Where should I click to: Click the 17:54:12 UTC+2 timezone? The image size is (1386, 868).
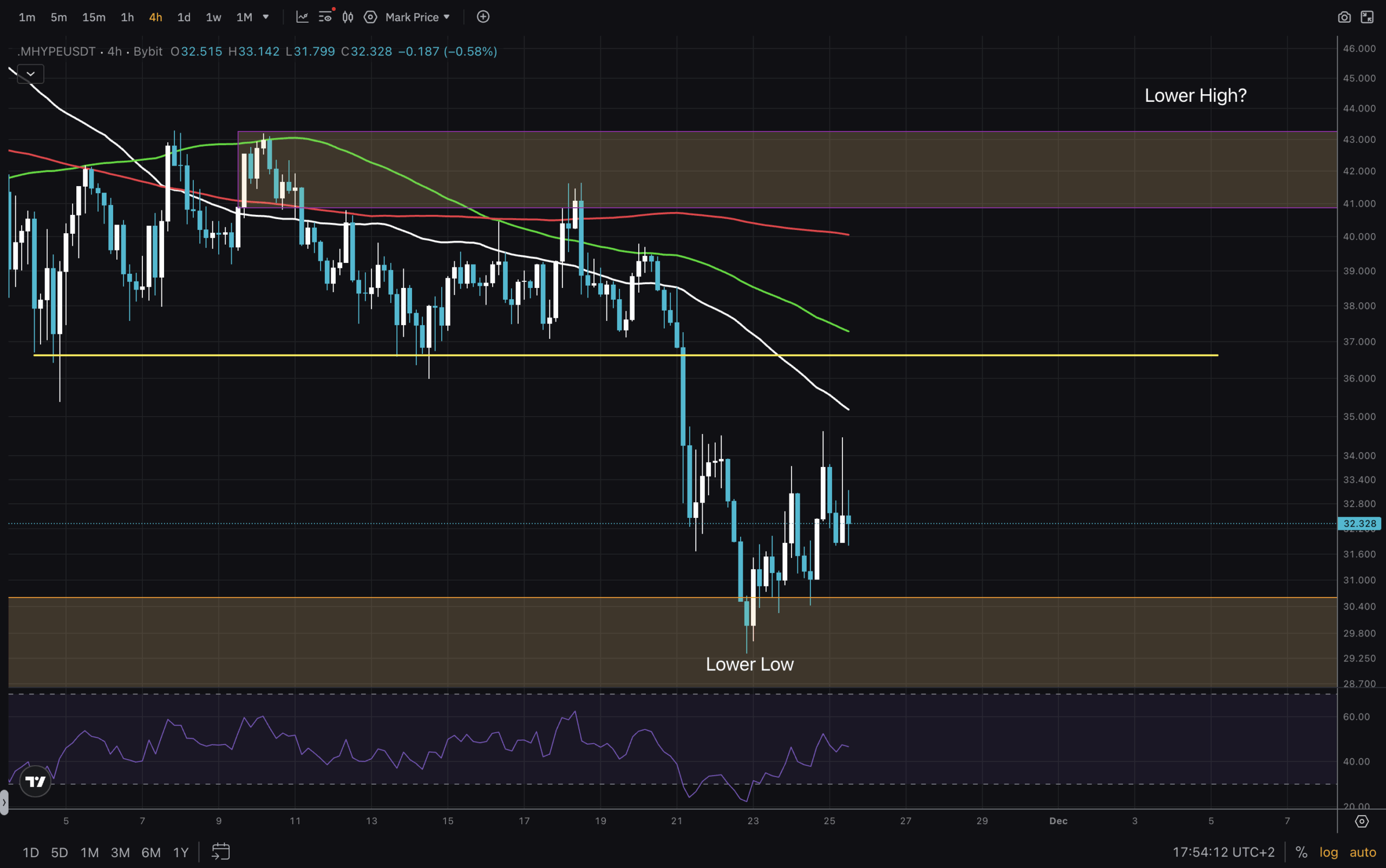[x=1224, y=852]
